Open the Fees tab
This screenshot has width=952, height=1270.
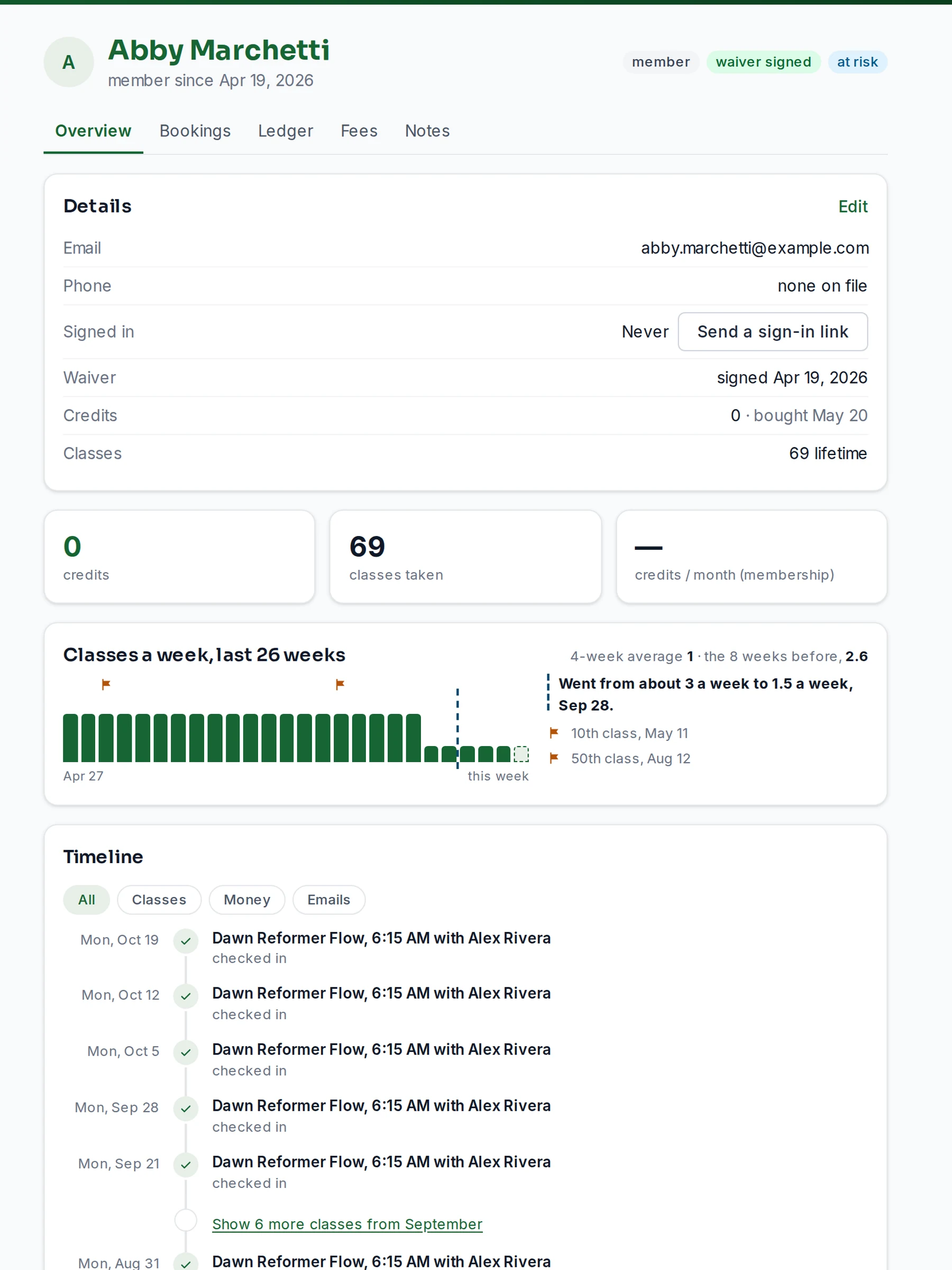click(x=359, y=131)
